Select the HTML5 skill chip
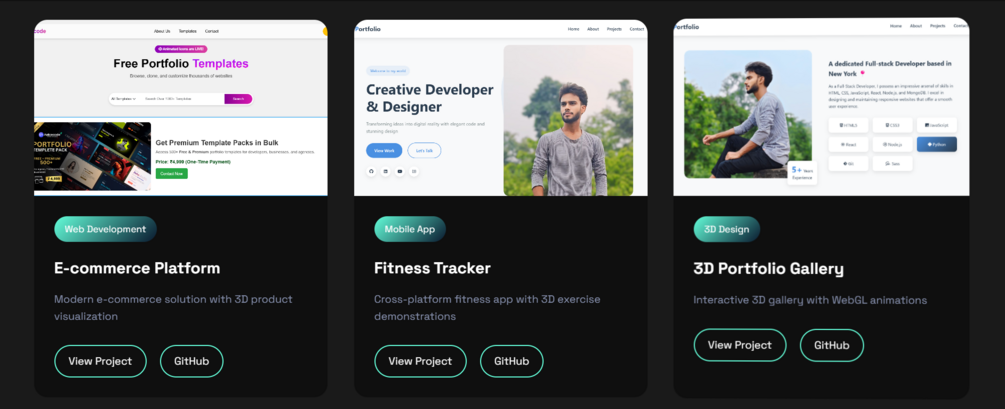The image size is (1005, 409). pos(848,125)
